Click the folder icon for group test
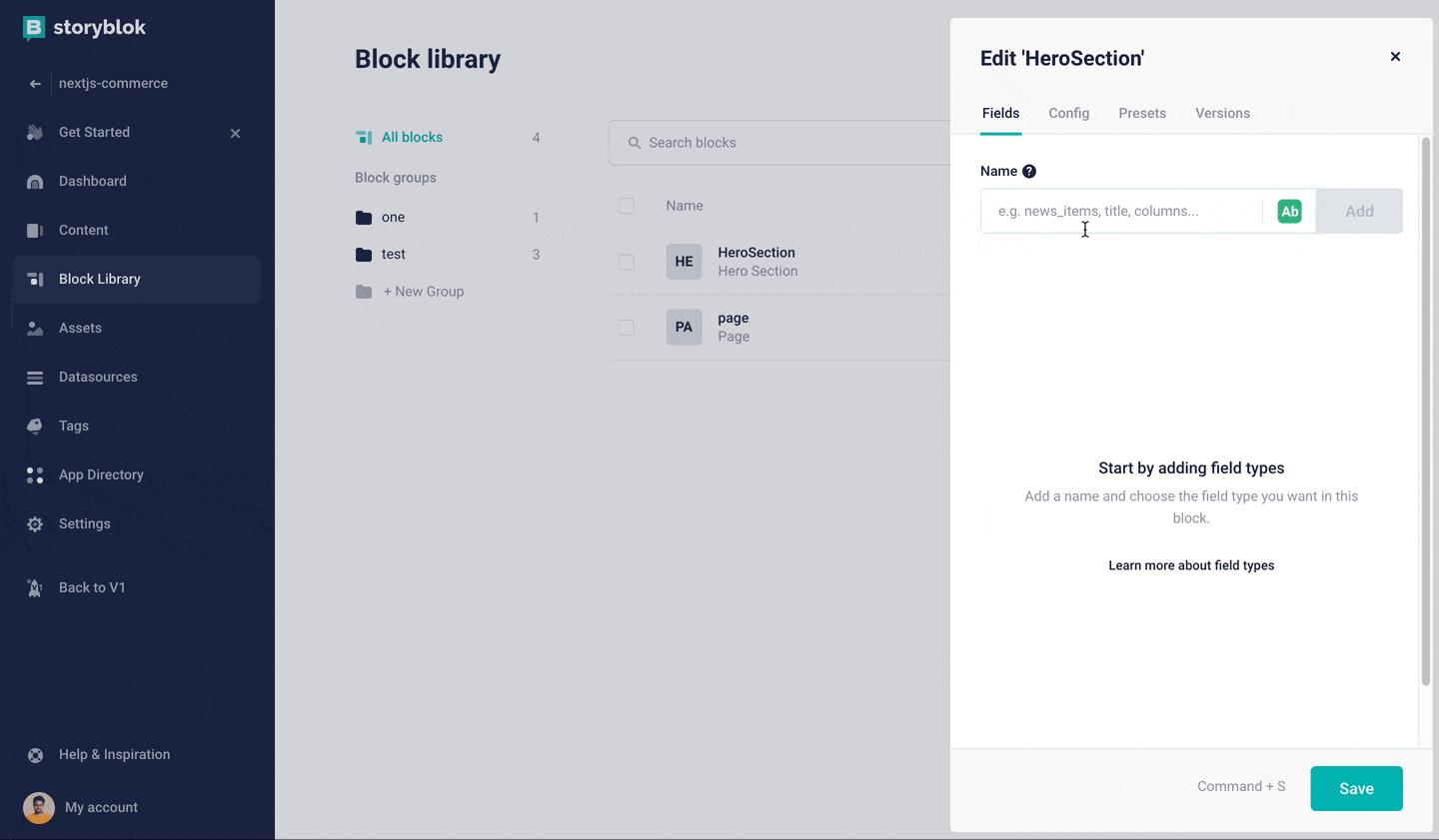The width and height of the screenshot is (1439, 840). [x=364, y=255]
